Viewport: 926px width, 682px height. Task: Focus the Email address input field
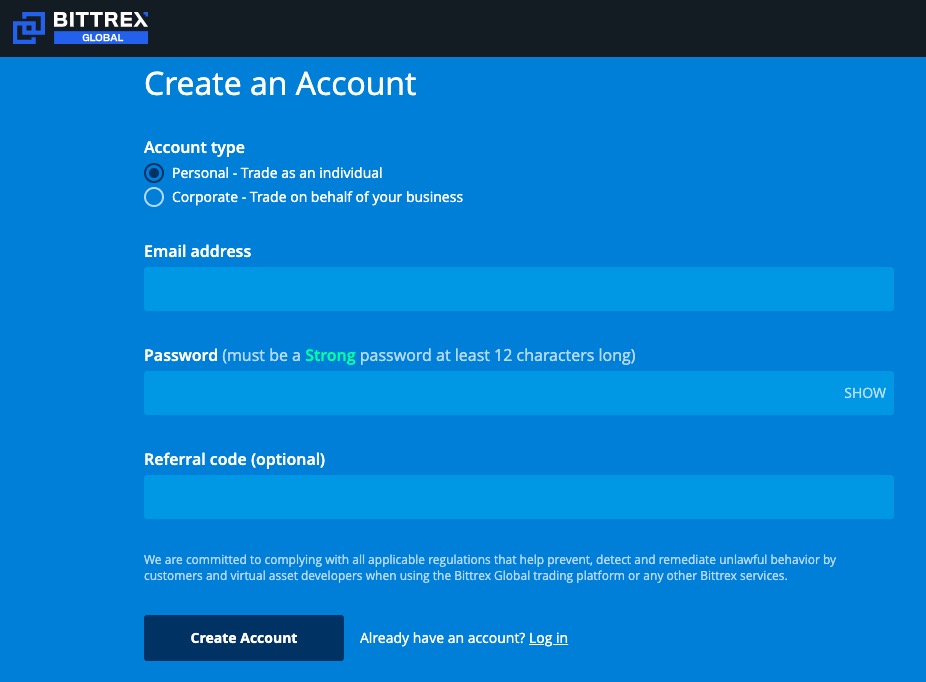519,289
